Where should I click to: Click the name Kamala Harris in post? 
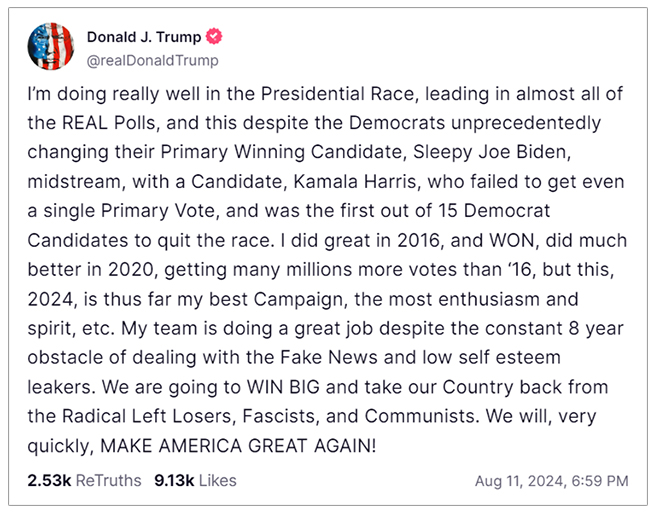tap(357, 181)
